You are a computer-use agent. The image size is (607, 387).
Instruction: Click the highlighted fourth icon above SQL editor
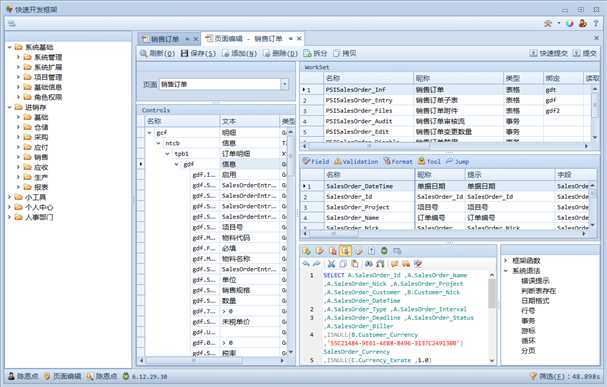tap(345, 251)
